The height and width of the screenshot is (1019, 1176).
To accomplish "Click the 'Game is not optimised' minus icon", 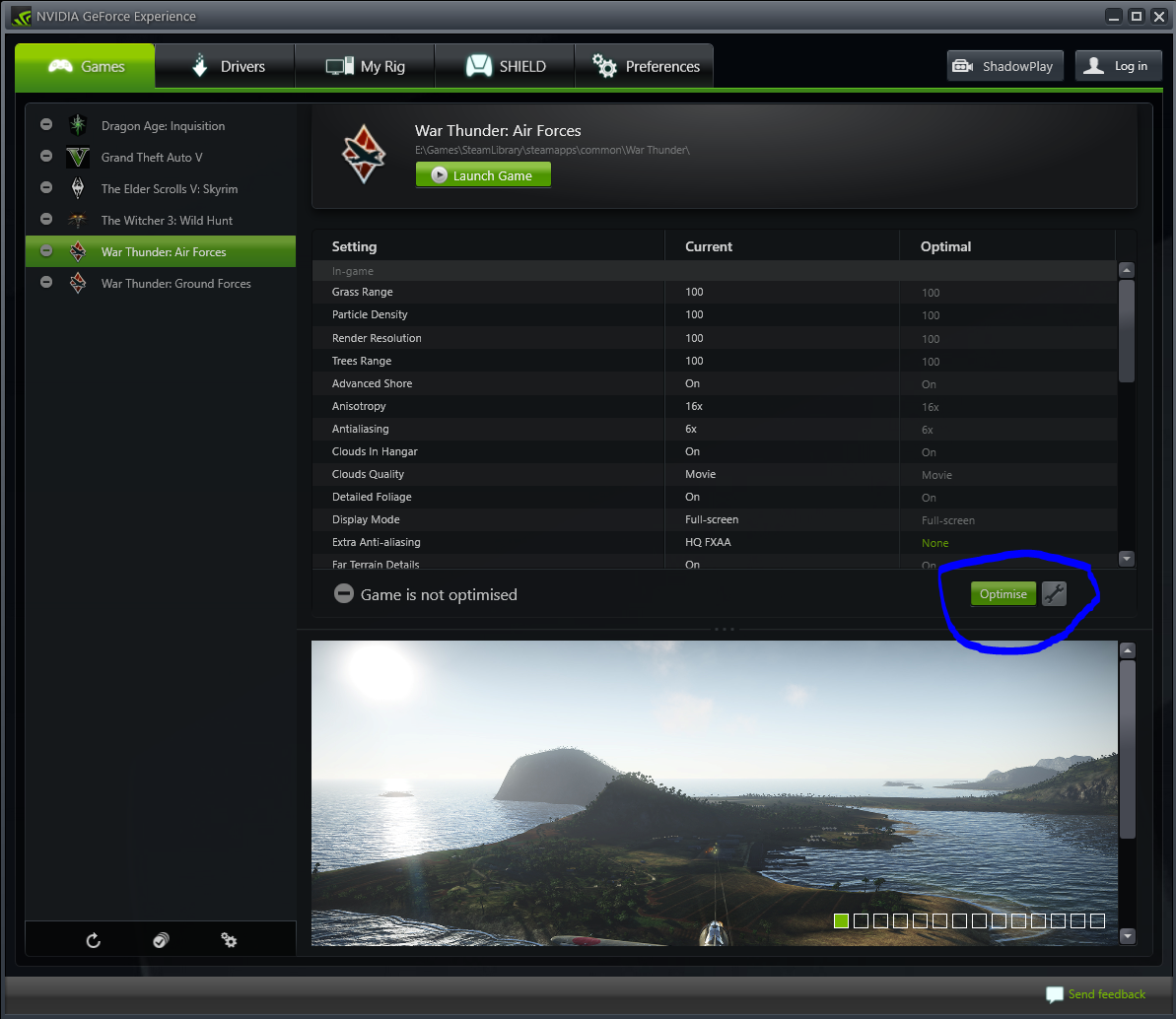I will click(343, 594).
